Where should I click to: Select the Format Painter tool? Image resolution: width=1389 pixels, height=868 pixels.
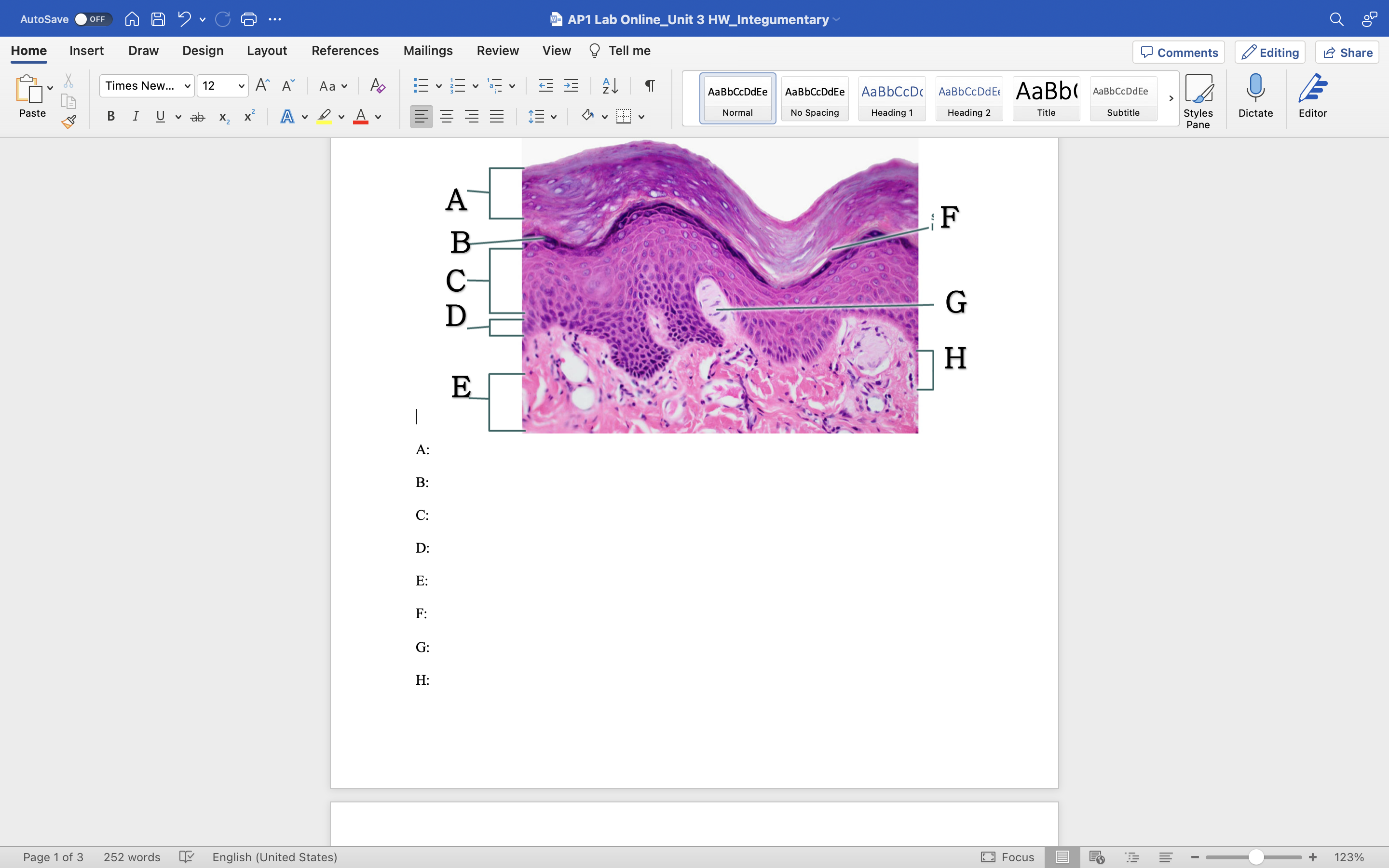point(69,121)
